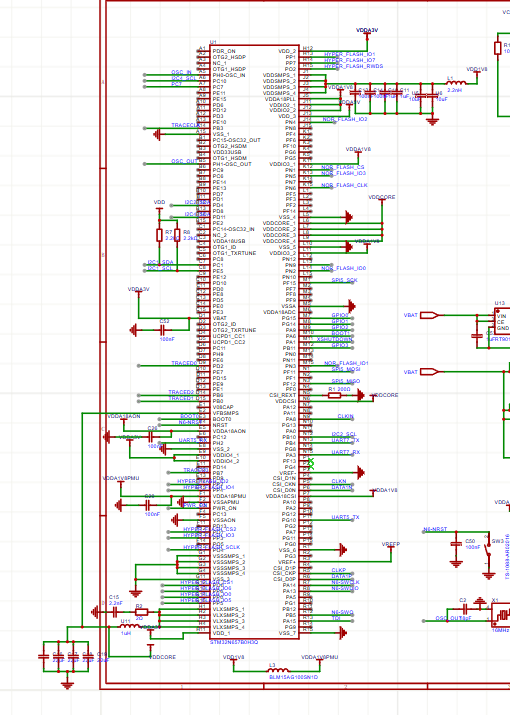This screenshot has height=715, width=510.
Task: Select the OSC_OUT label on U1 left side
Action: click(184, 161)
